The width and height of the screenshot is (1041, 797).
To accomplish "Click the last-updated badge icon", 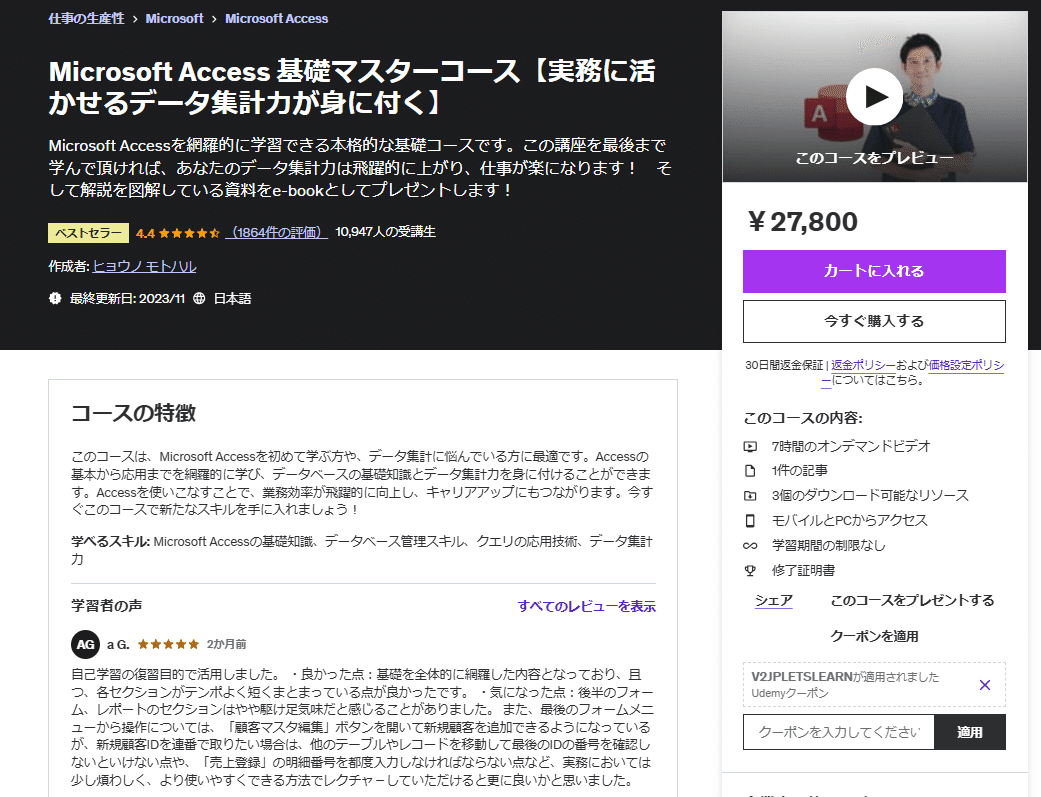I will [55, 298].
